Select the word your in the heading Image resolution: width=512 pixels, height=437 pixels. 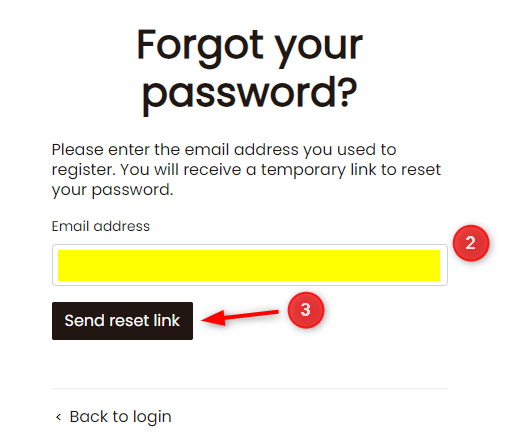(319, 48)
